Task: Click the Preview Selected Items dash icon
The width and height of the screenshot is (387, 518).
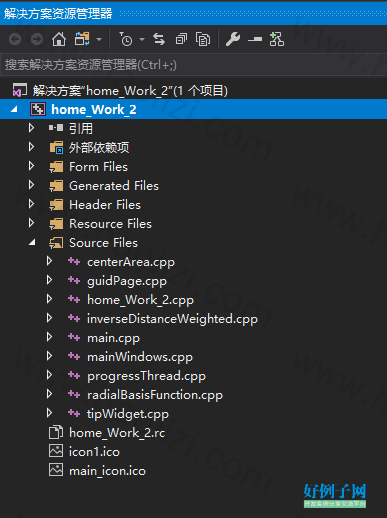Action: (255, 40)
